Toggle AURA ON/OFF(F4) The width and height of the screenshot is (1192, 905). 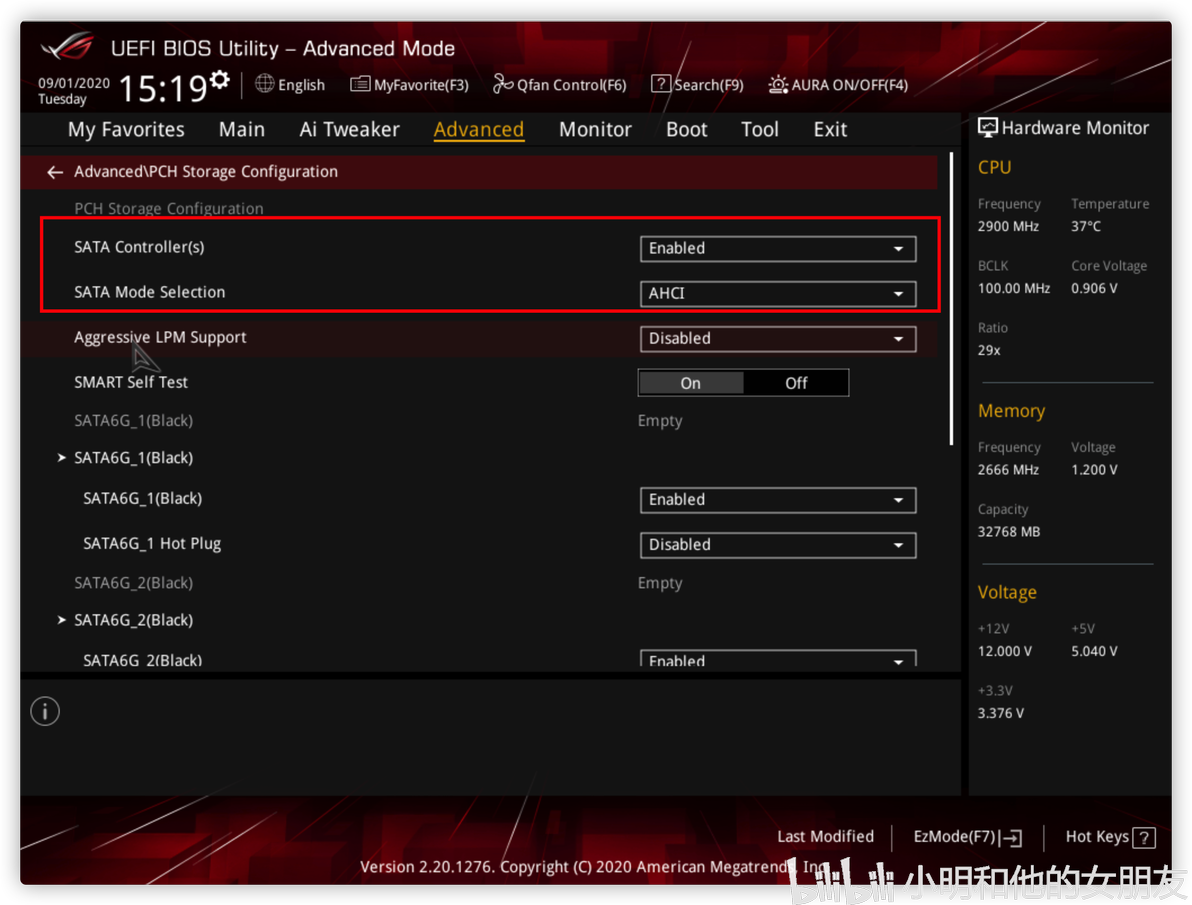(838, 84)
